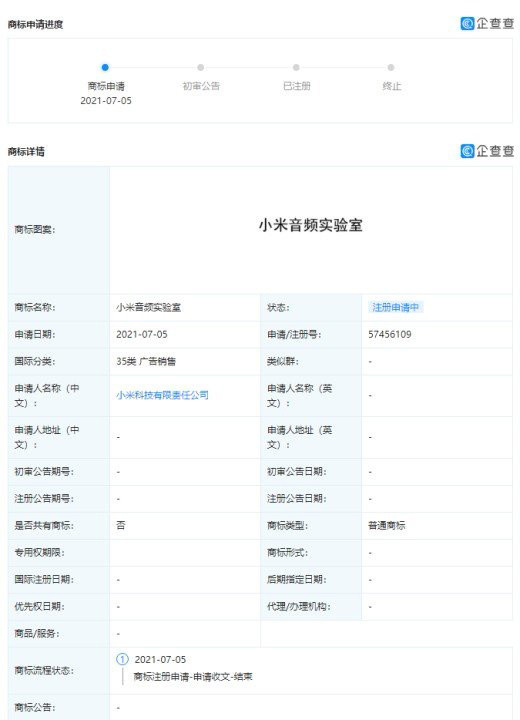
Task: Click the 优先权日期 field label
Action: point(40,607)
